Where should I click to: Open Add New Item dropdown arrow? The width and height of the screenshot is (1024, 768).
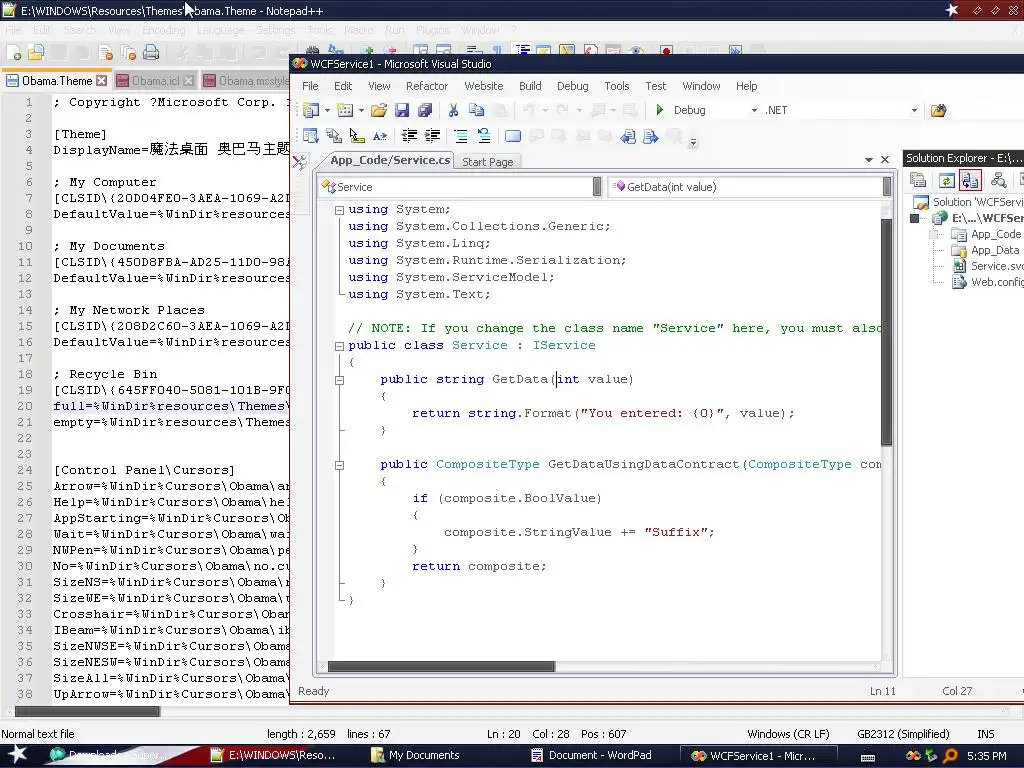point(361,110)
